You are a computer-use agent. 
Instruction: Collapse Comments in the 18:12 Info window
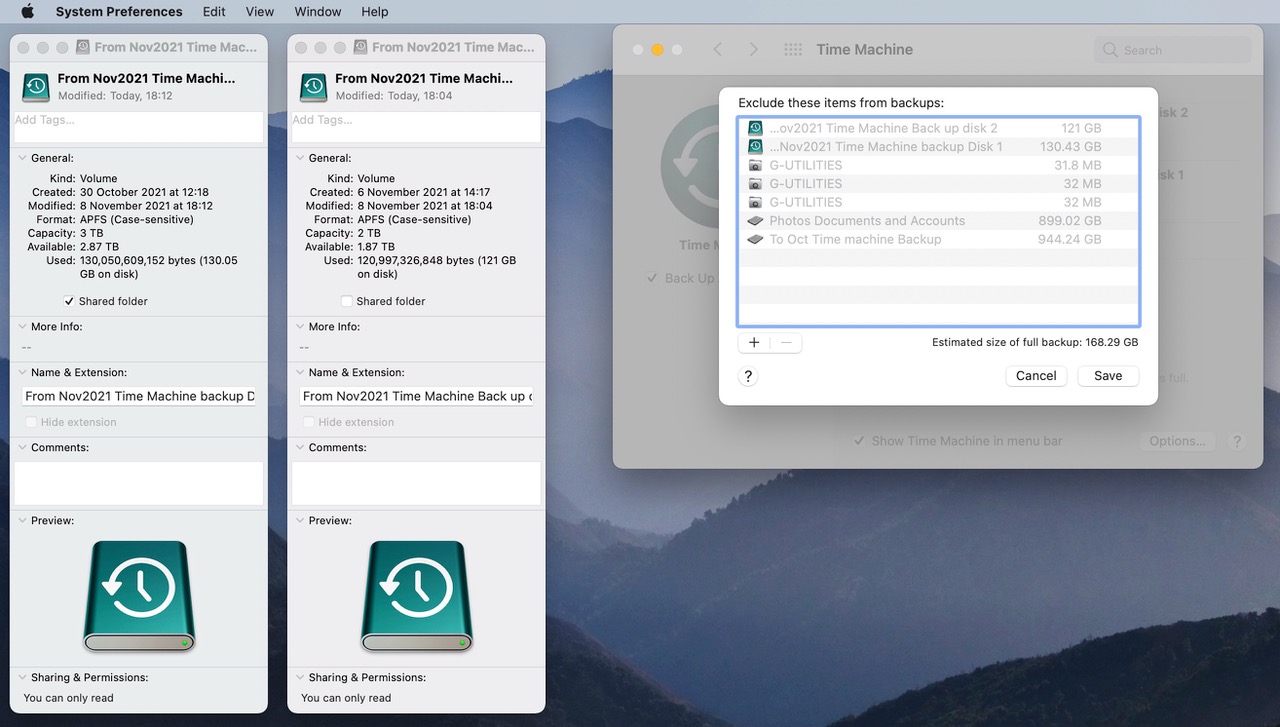point(22,447)
